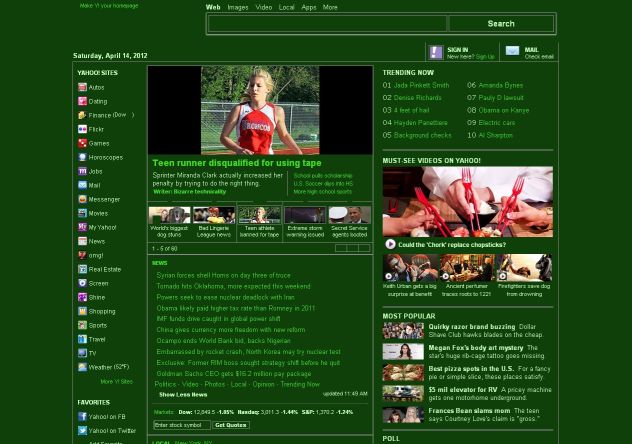Open Megan Fox's body art mystery story
The height and width of the screenshot is (444, 632).
476,348
